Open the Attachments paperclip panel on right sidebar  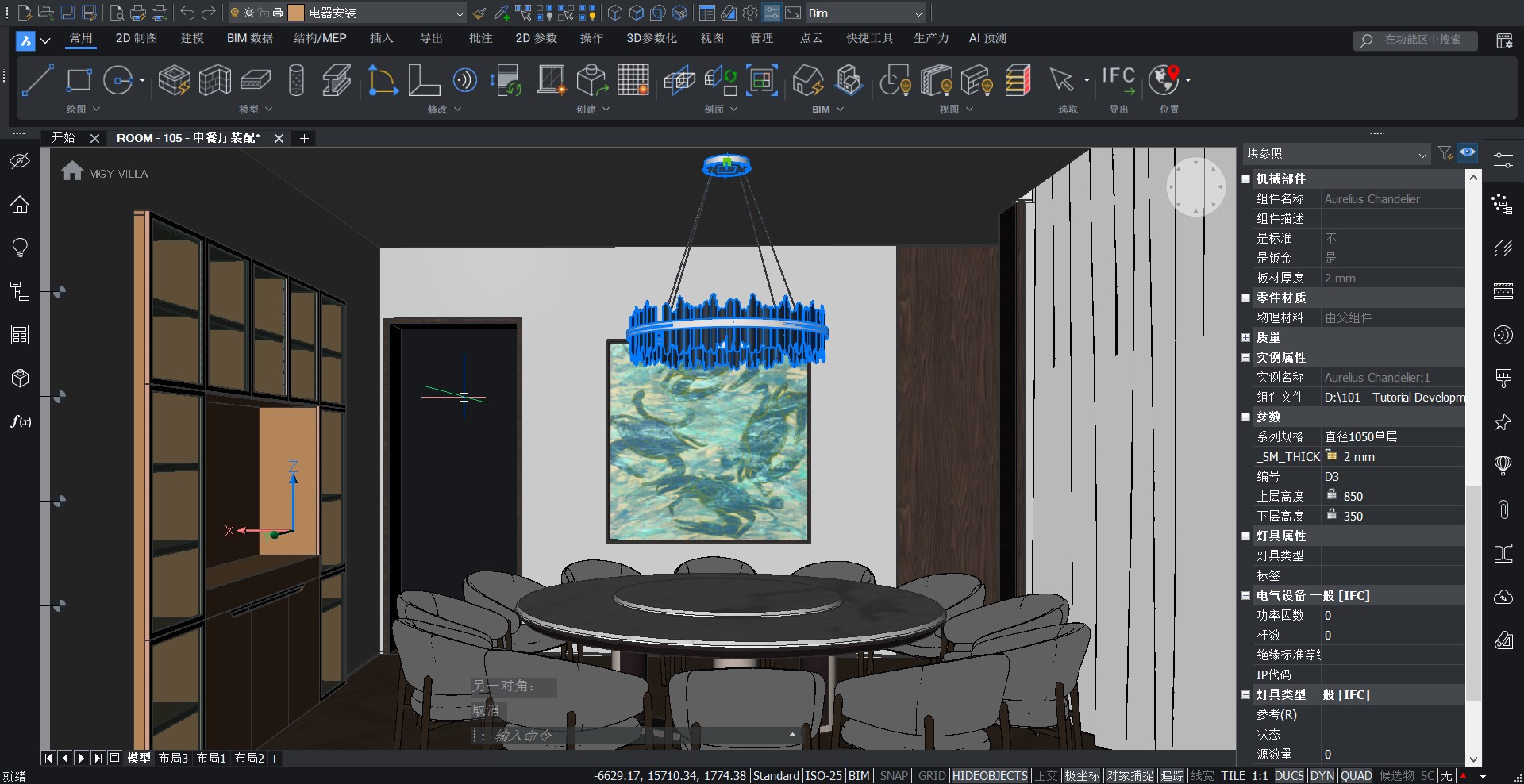click(1503, 509)
